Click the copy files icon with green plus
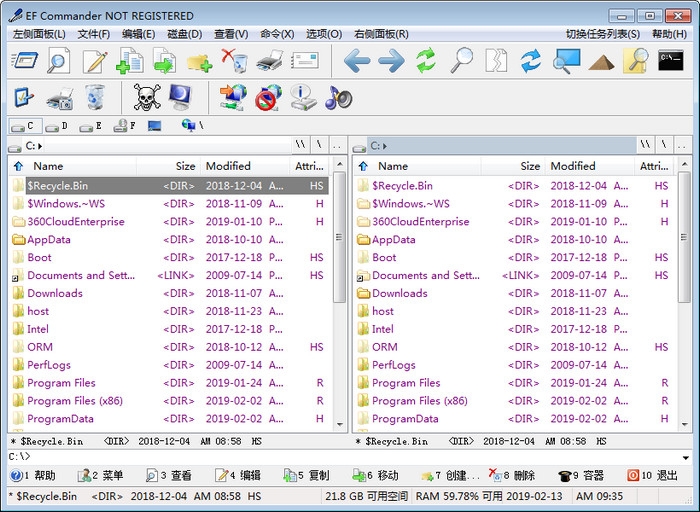 pos(129,60)
